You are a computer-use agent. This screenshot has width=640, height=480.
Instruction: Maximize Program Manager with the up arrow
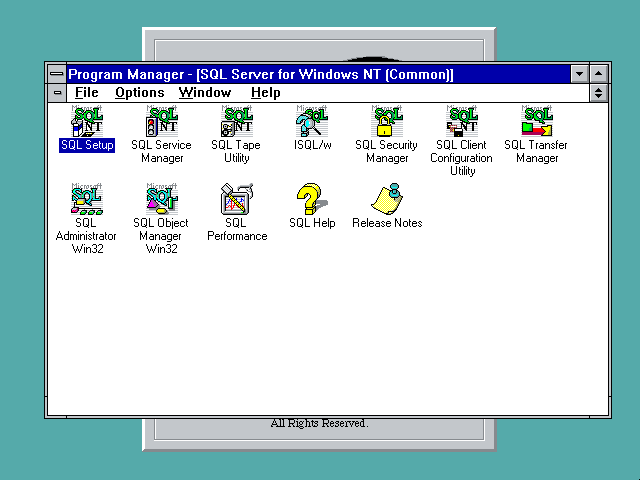[x=598, y=74]
